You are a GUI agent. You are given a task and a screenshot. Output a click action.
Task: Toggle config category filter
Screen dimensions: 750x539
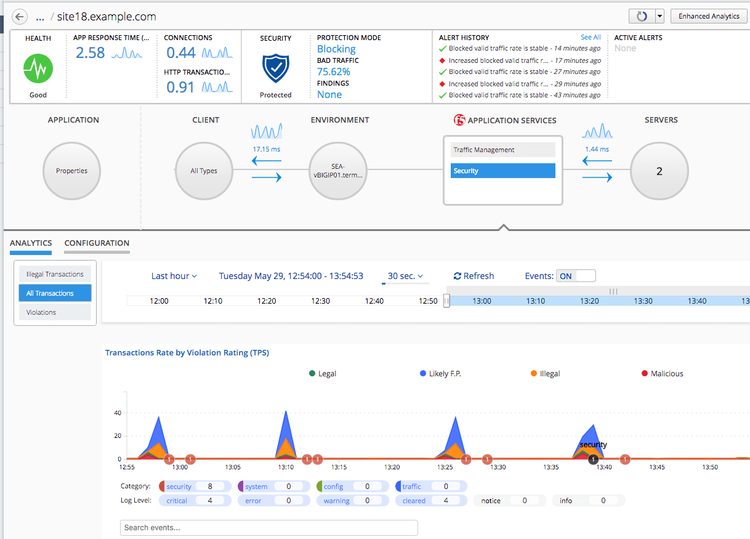pyautogui.click(x=353, y=486)
